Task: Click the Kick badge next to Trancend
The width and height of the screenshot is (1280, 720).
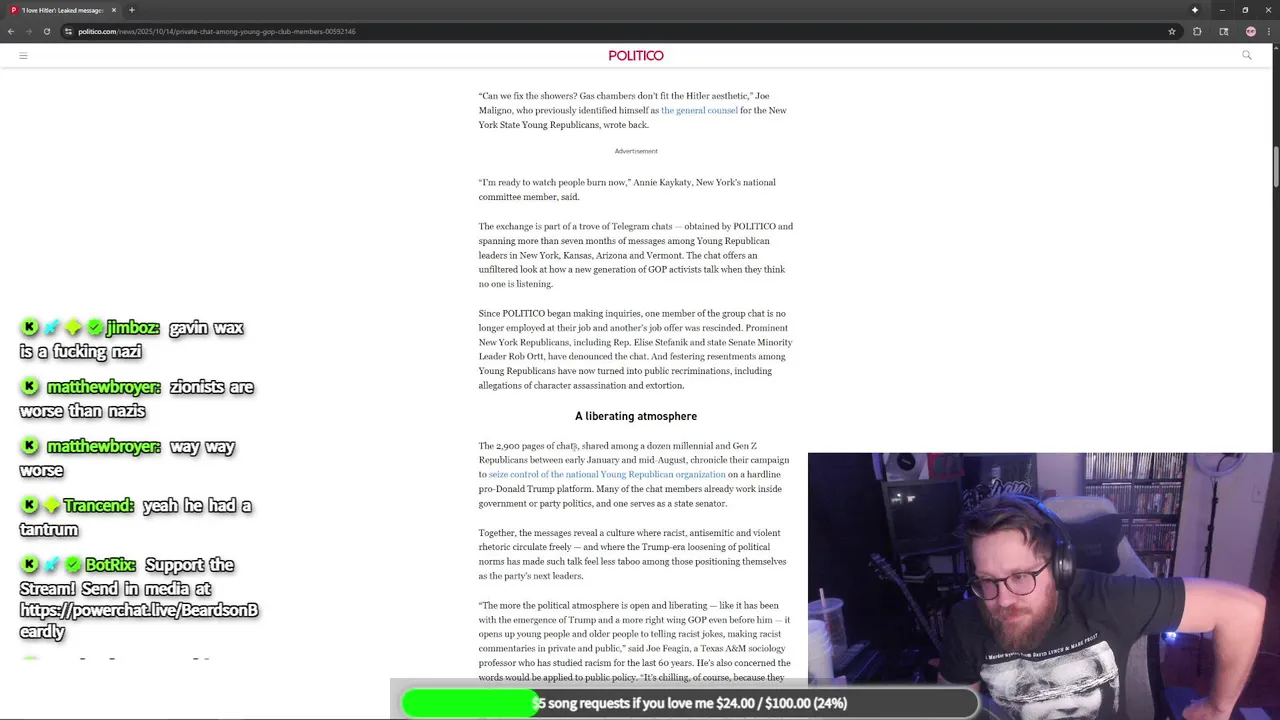Action: tap(30, 505)
